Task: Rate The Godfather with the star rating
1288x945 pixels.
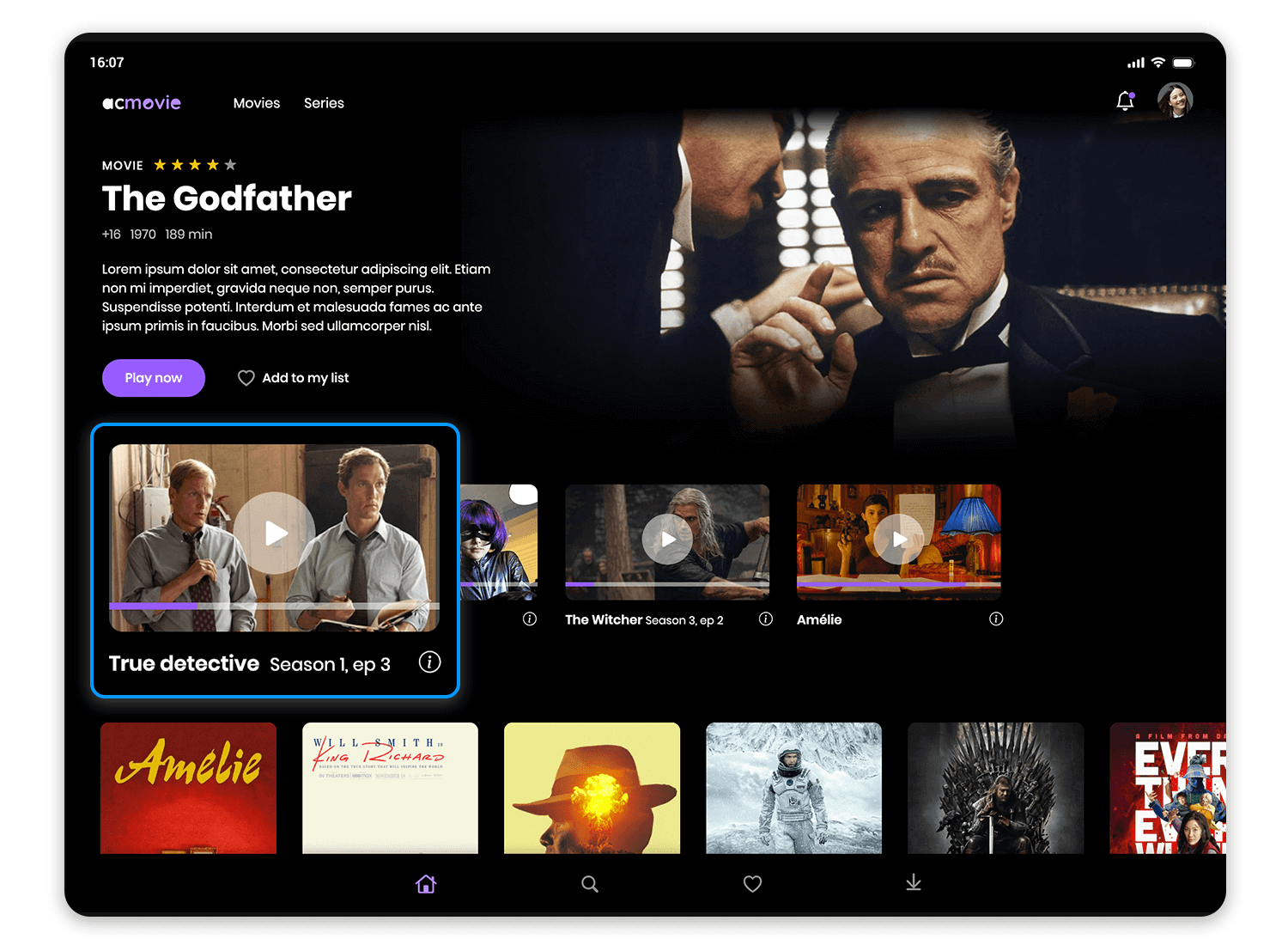Action: [x=195, y=165]
